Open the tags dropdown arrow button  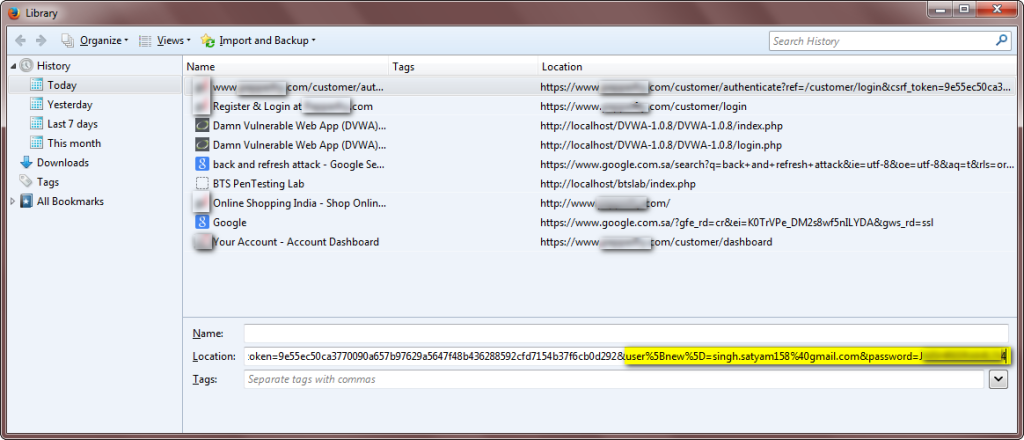pyautogui.click(x=997, y=379)
